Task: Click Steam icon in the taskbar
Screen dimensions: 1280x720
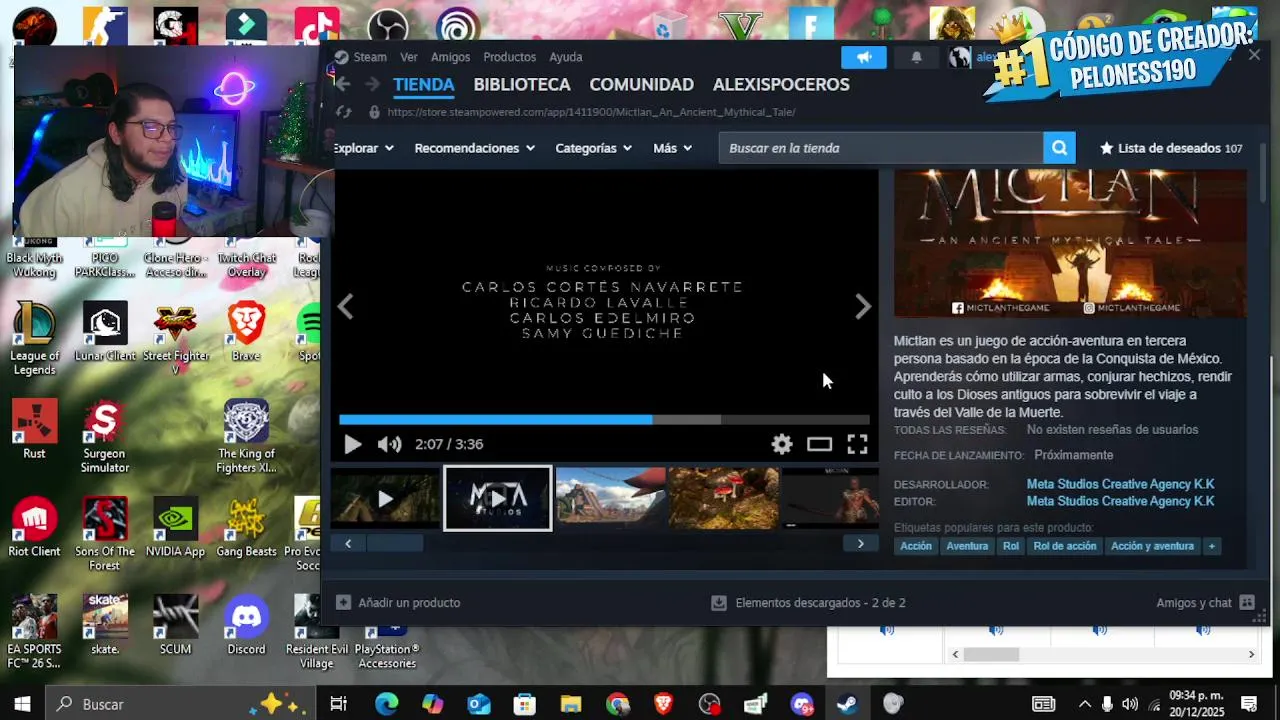Action: 847,704
